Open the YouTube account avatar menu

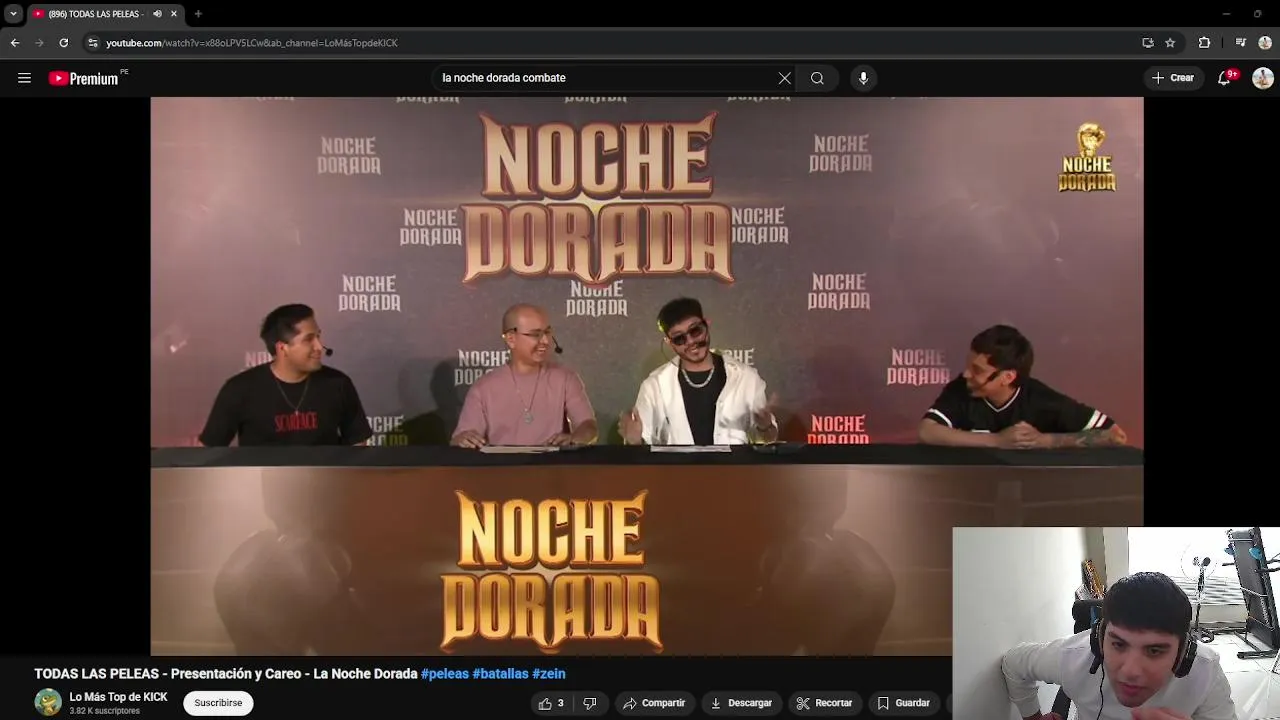tap(1262, 78)
